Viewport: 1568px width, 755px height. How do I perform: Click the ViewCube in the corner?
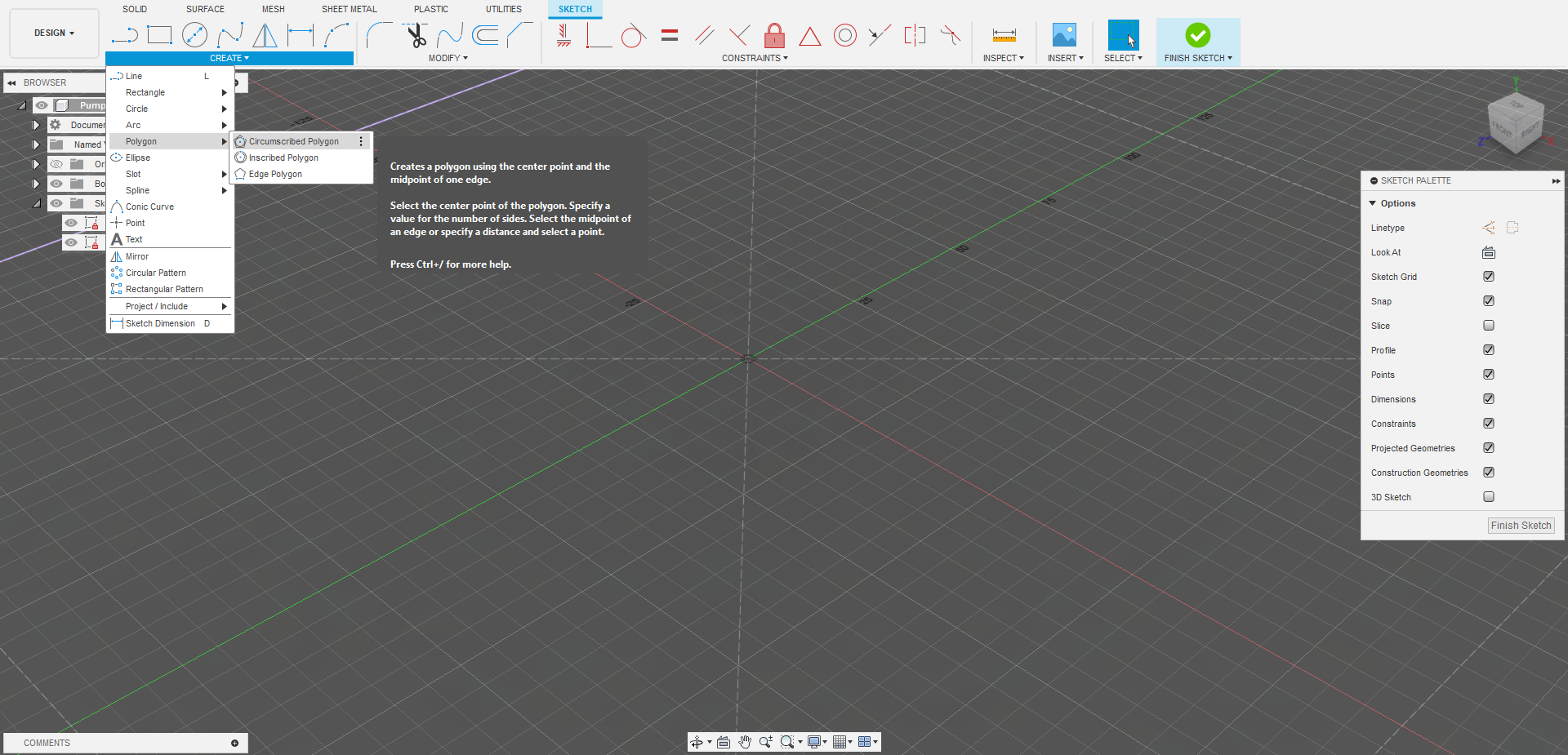tap(1517, 124)
